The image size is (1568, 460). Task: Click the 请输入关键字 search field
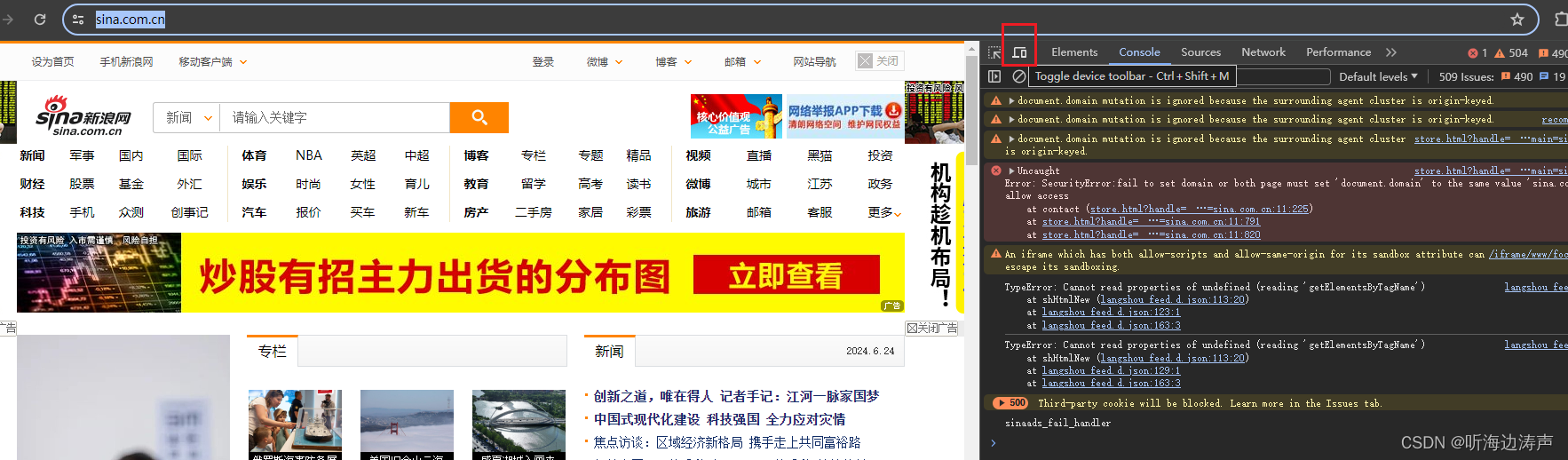tap(335, 117)
